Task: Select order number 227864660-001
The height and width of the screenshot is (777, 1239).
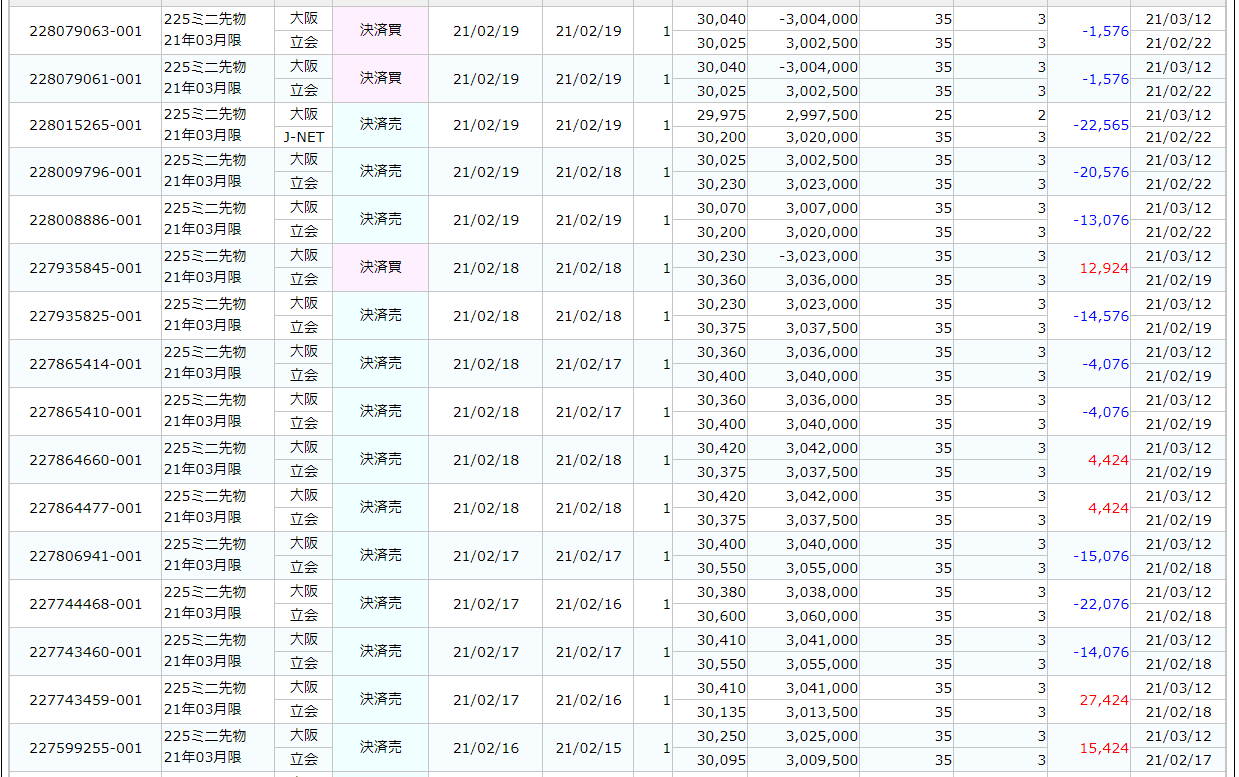Action: coord(86,460)
